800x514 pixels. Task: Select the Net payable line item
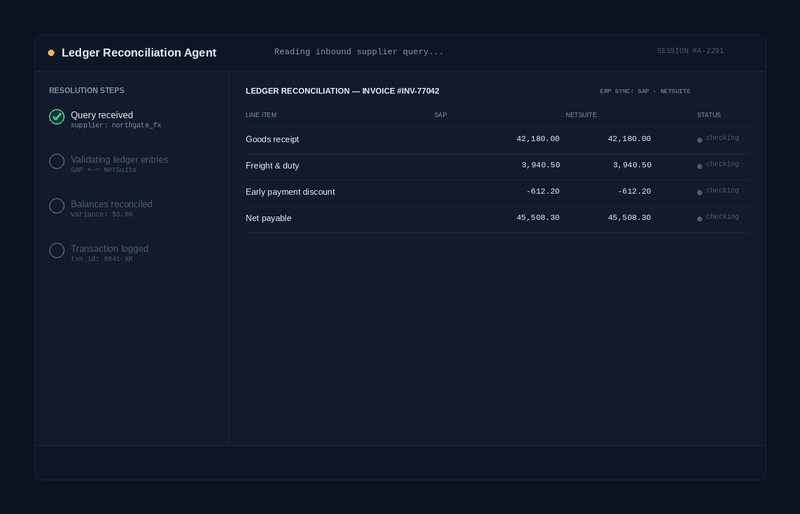[268, 218]
